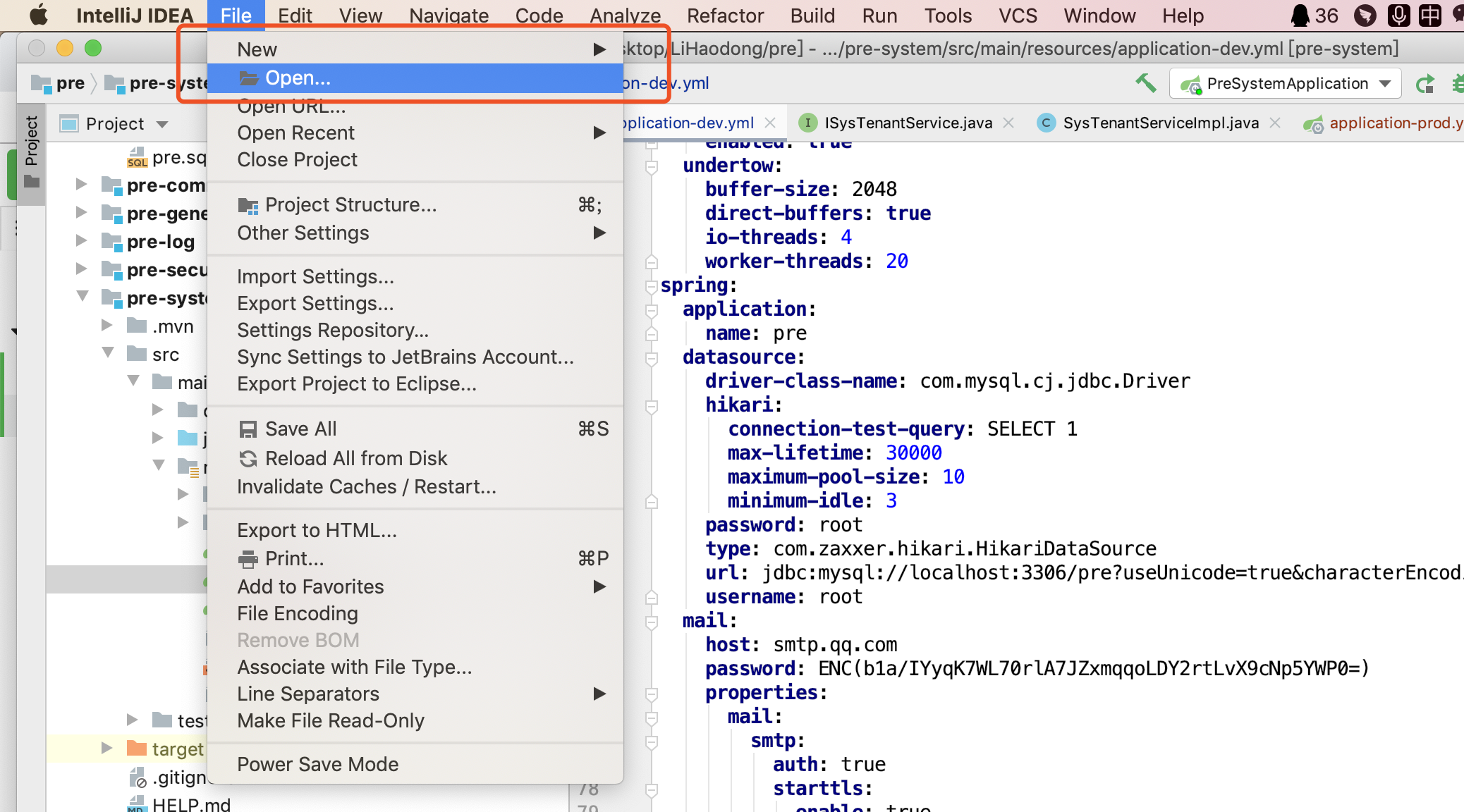The width and height of the screenshot is (1464, 812).
Task: Expand the .mvn folder
Action: pos(107,326)
